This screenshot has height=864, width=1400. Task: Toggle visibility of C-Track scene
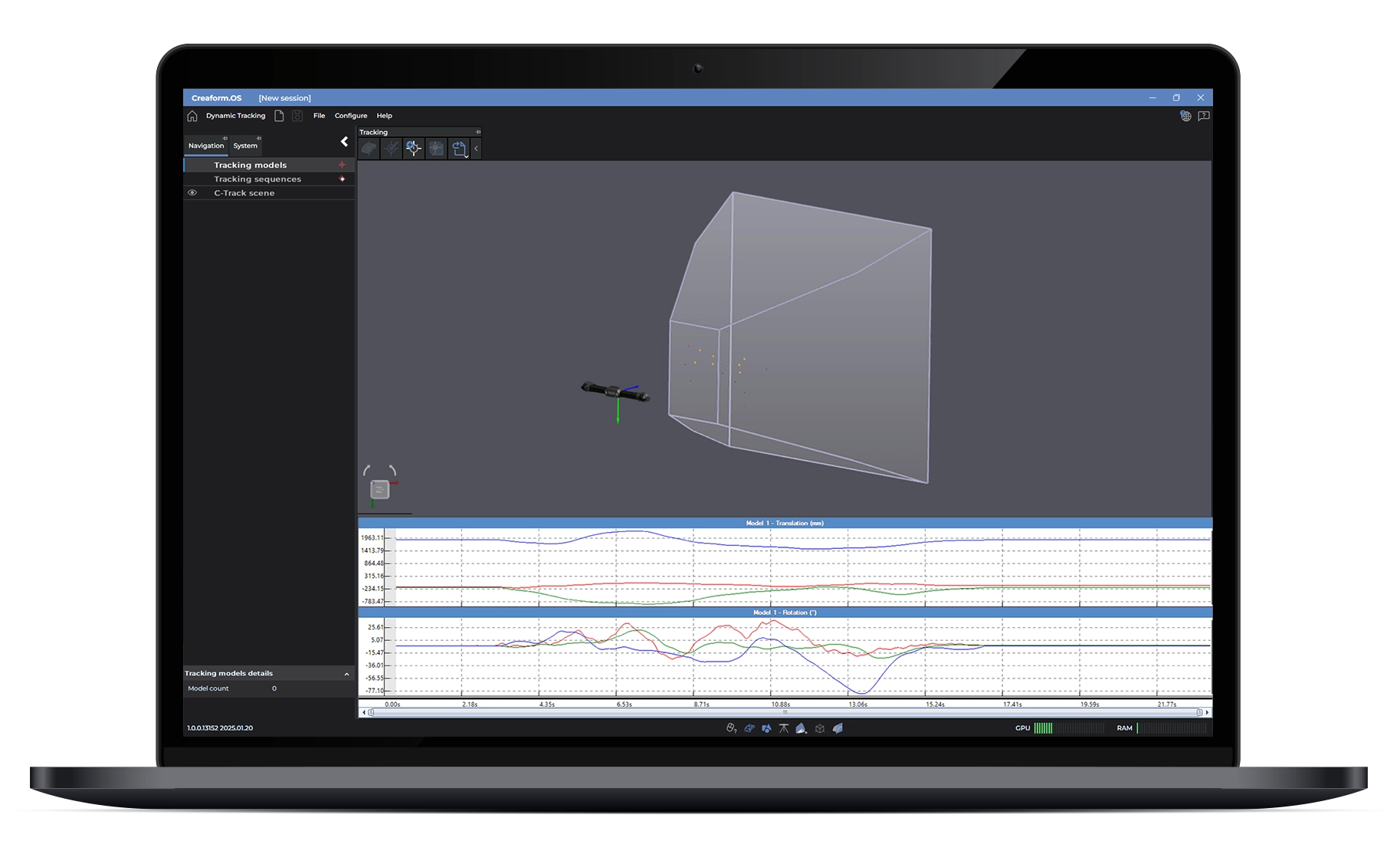point(192,193)
